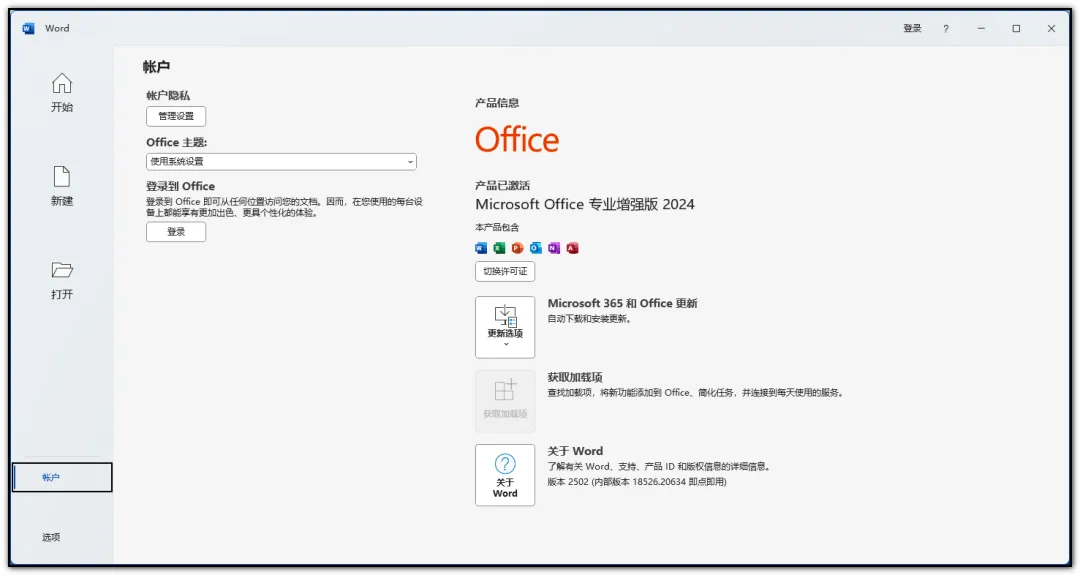
Task: Click the OneNote product icon
Action: coord(554,248)
